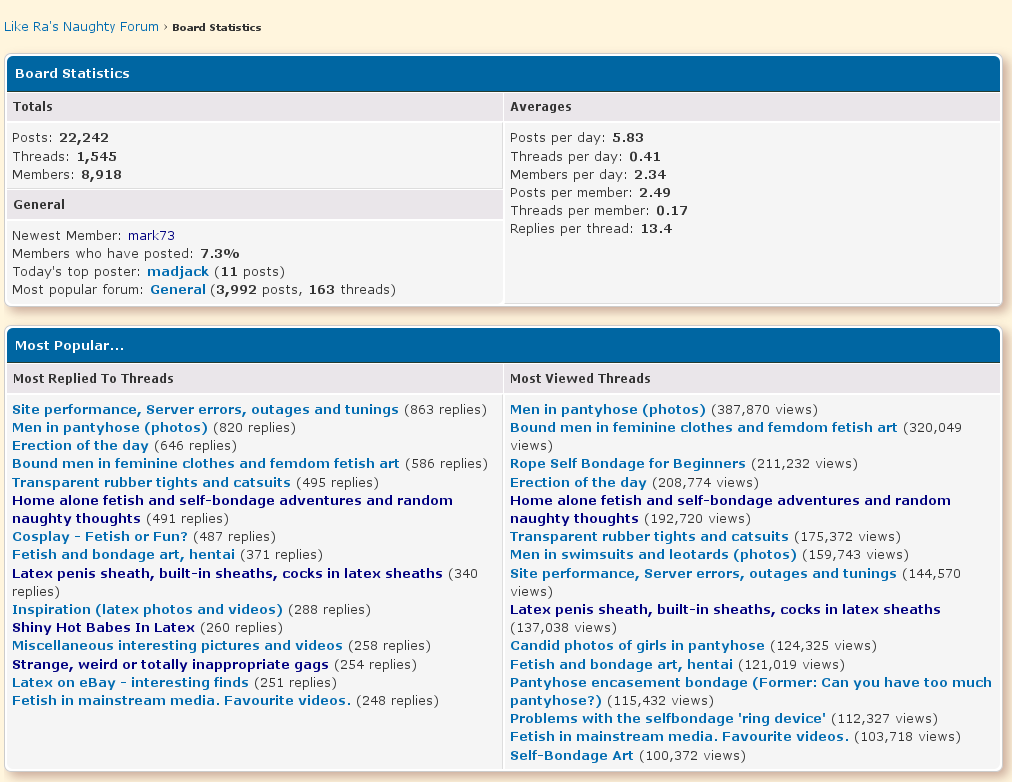Image resolution: width=1012 pixels, height=782 pixels.
Task: Open Problems with the selfbondage 'ring device'
Action: click(668, 719)
